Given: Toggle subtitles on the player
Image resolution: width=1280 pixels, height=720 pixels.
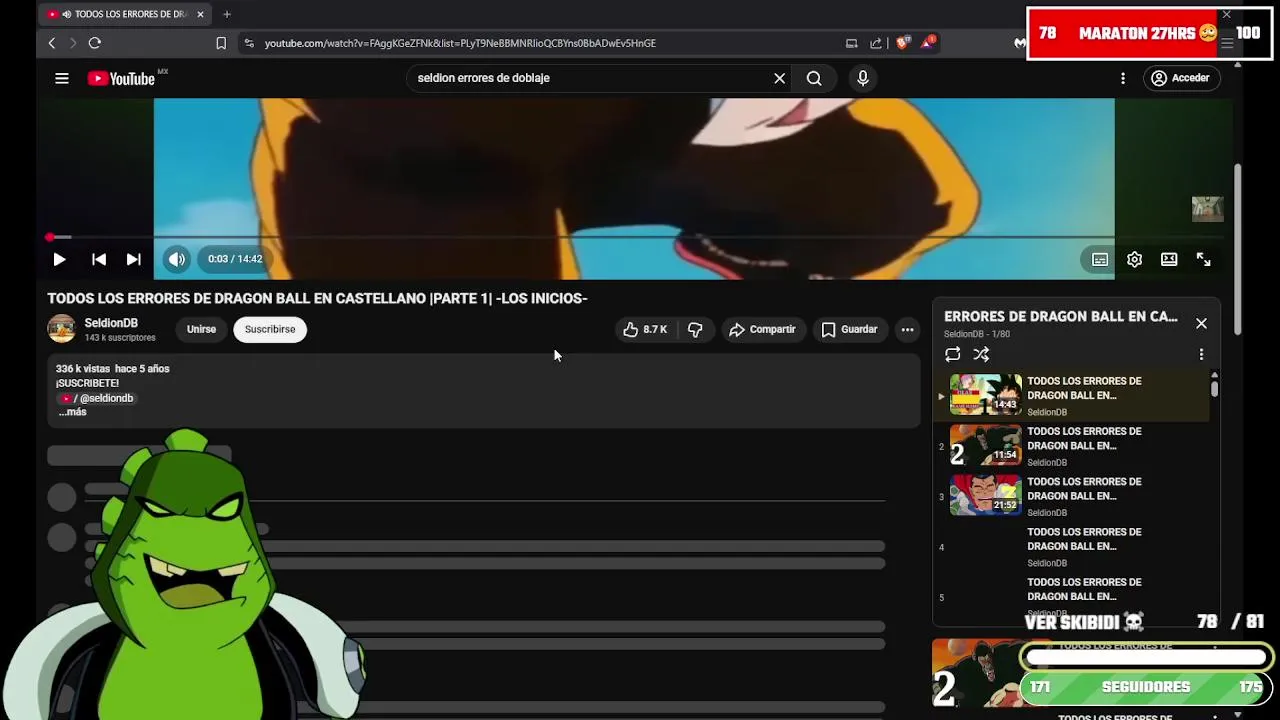Looking at the screenshot, I should (x=1100, y=259).
